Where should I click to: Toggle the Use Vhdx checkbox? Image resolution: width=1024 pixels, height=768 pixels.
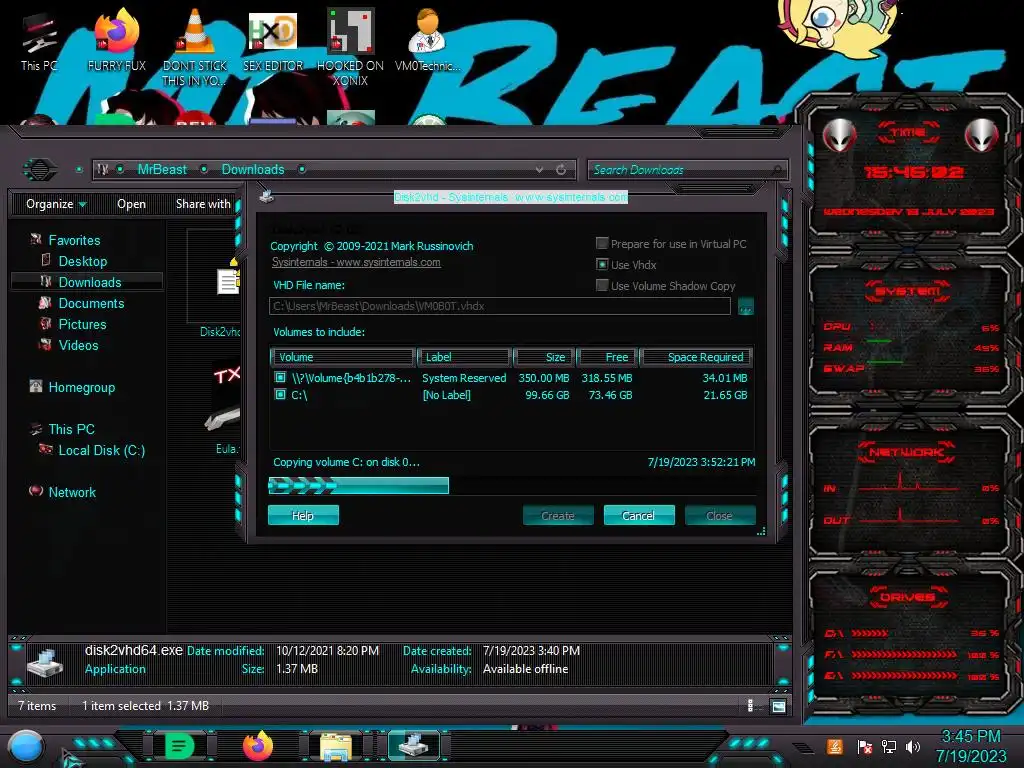[602, 264]
